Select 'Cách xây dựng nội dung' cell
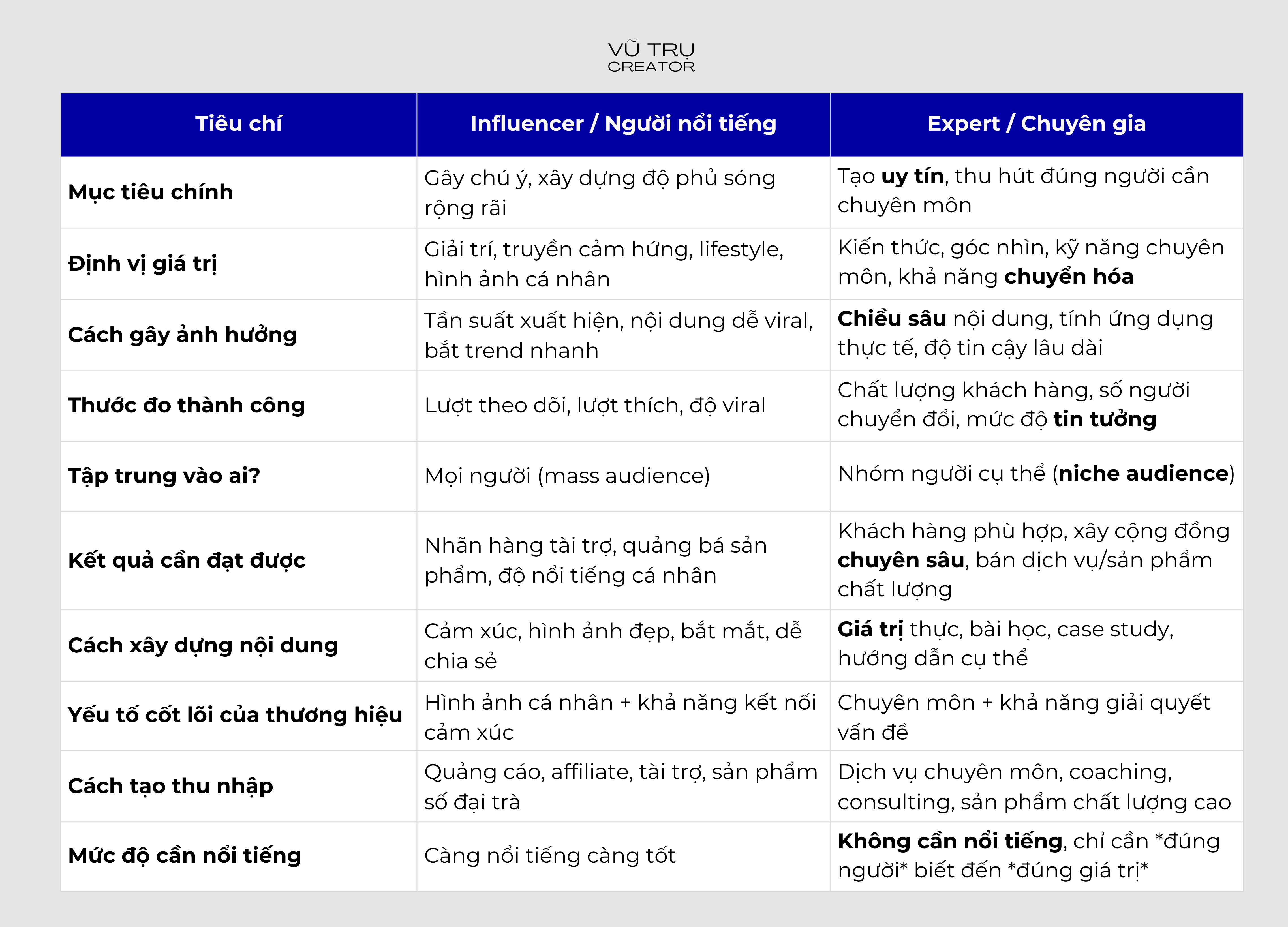The height and width of the screenshot is (927, 1288). [203, 645]
